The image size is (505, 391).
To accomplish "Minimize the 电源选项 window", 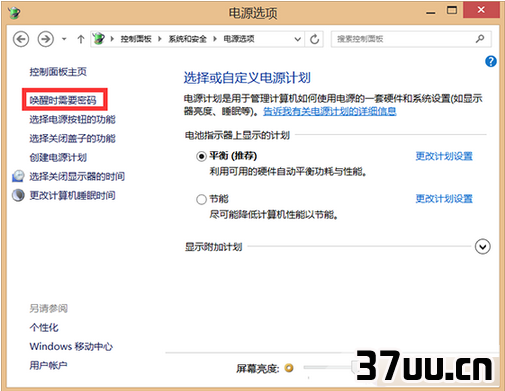I will [431, 12].
